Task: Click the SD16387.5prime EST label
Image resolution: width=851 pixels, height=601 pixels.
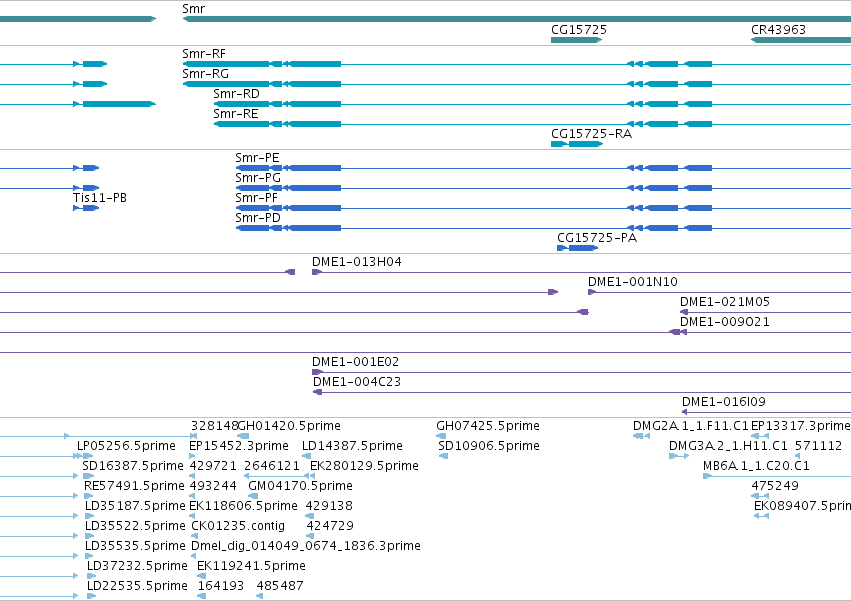Action: pos(133,466)
